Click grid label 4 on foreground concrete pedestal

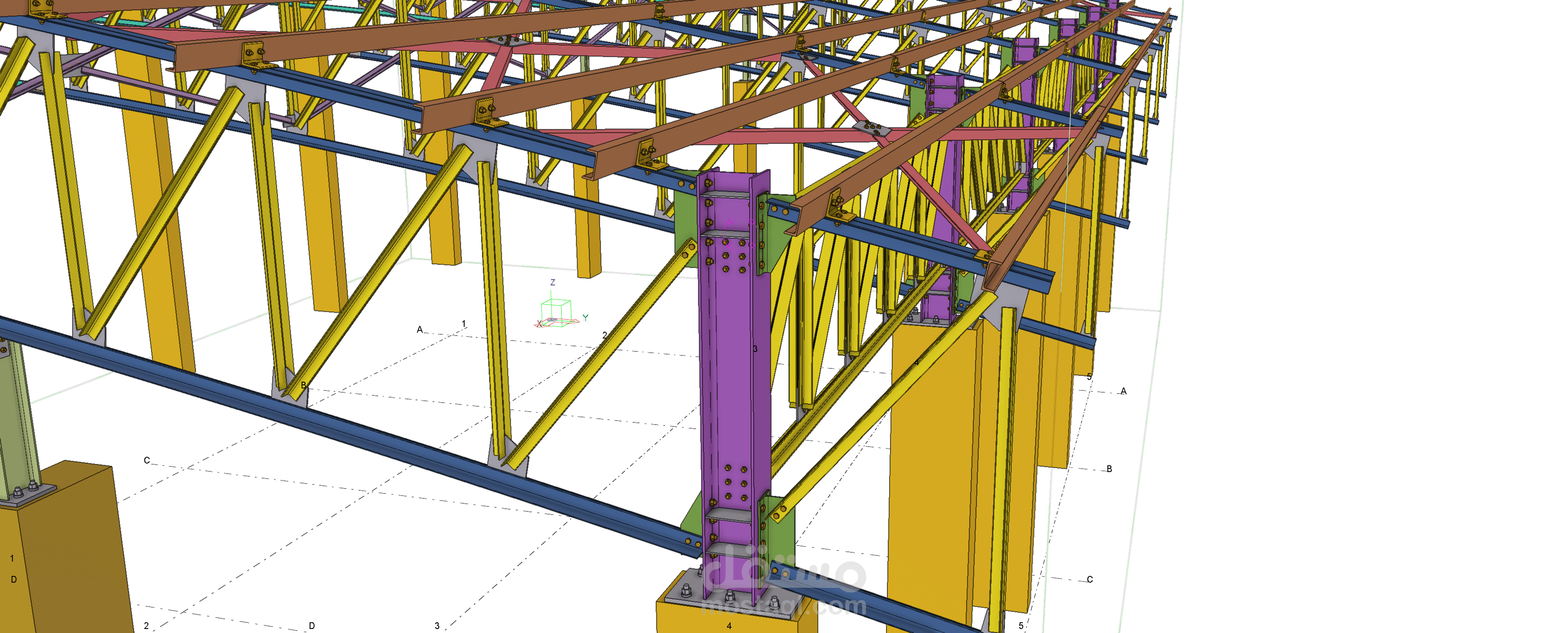click(x=729, y=625)
